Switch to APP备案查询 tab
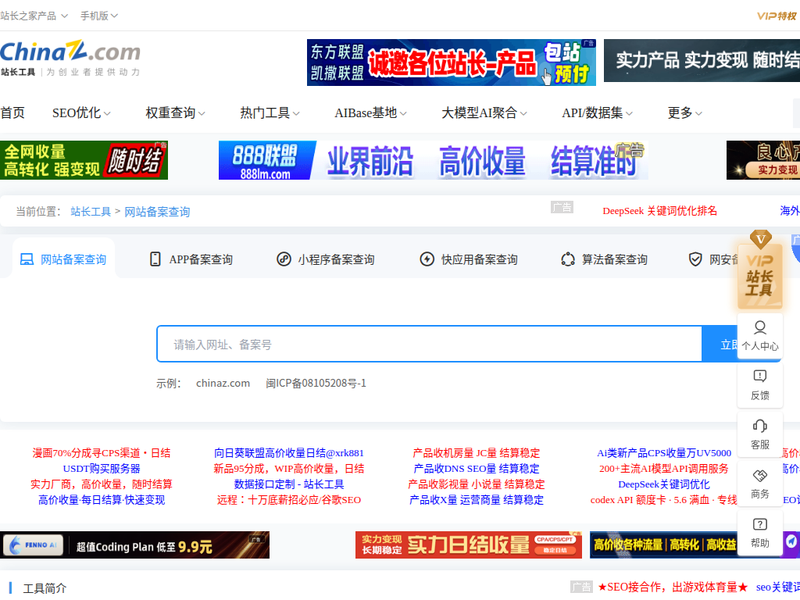This screenshot has width=800, height=600. coord(191,260)
